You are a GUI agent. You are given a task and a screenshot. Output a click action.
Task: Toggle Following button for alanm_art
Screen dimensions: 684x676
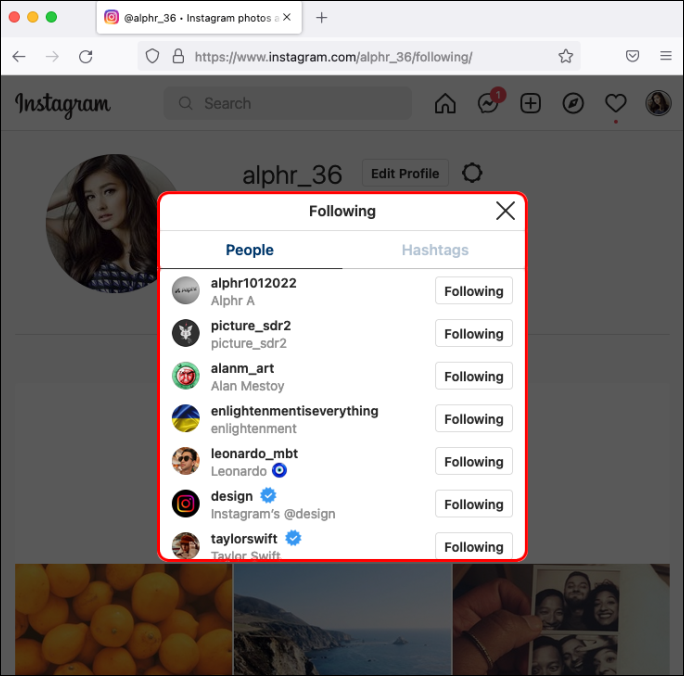(473, 376)
